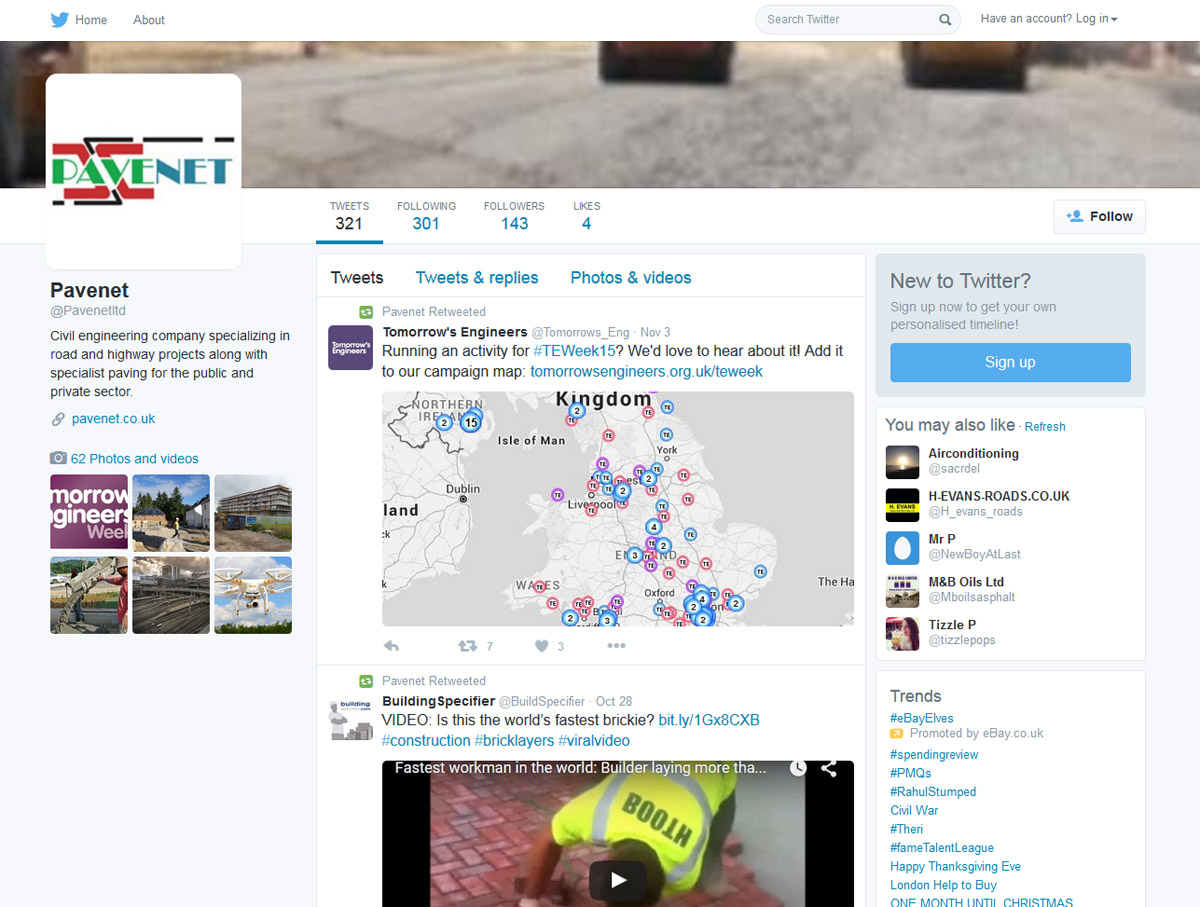Open the Civil War trend

[914, 811]
